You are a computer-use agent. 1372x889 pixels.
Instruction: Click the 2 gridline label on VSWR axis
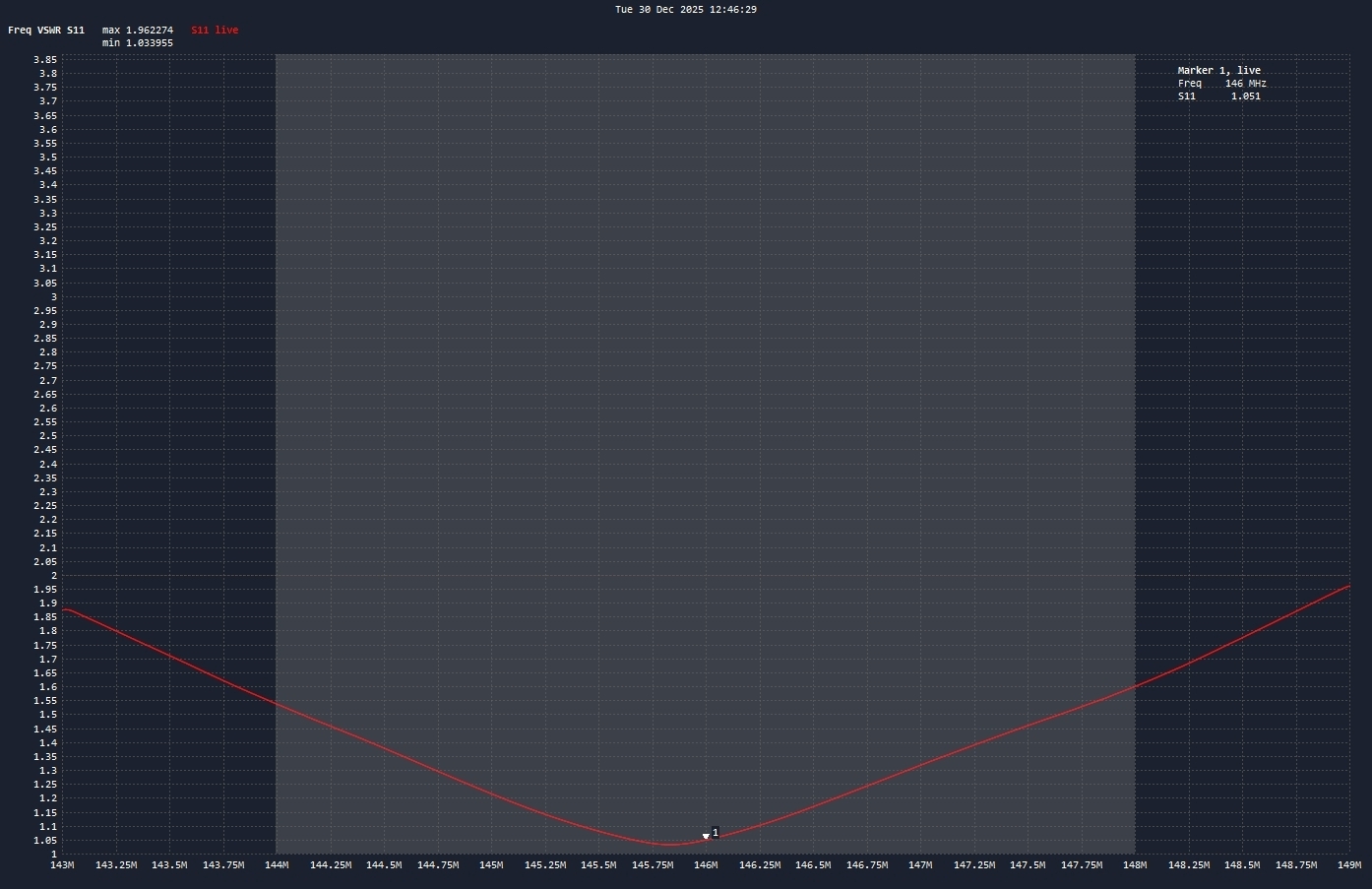point(53,576)
